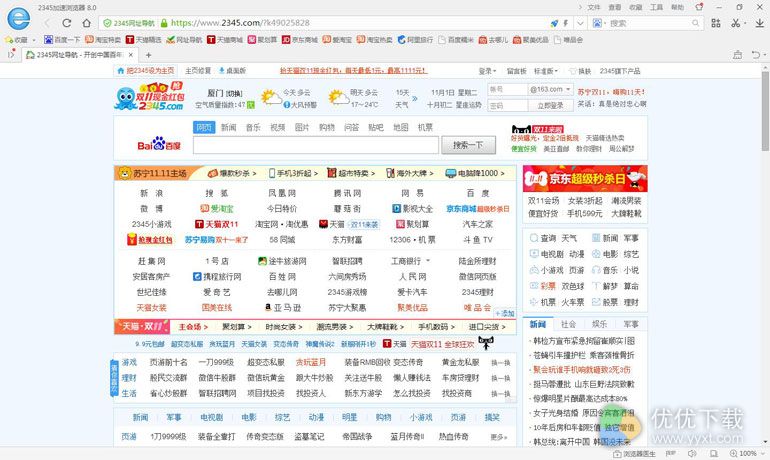
Task: Click the clear traces broom icon
Action: point(738,55)
